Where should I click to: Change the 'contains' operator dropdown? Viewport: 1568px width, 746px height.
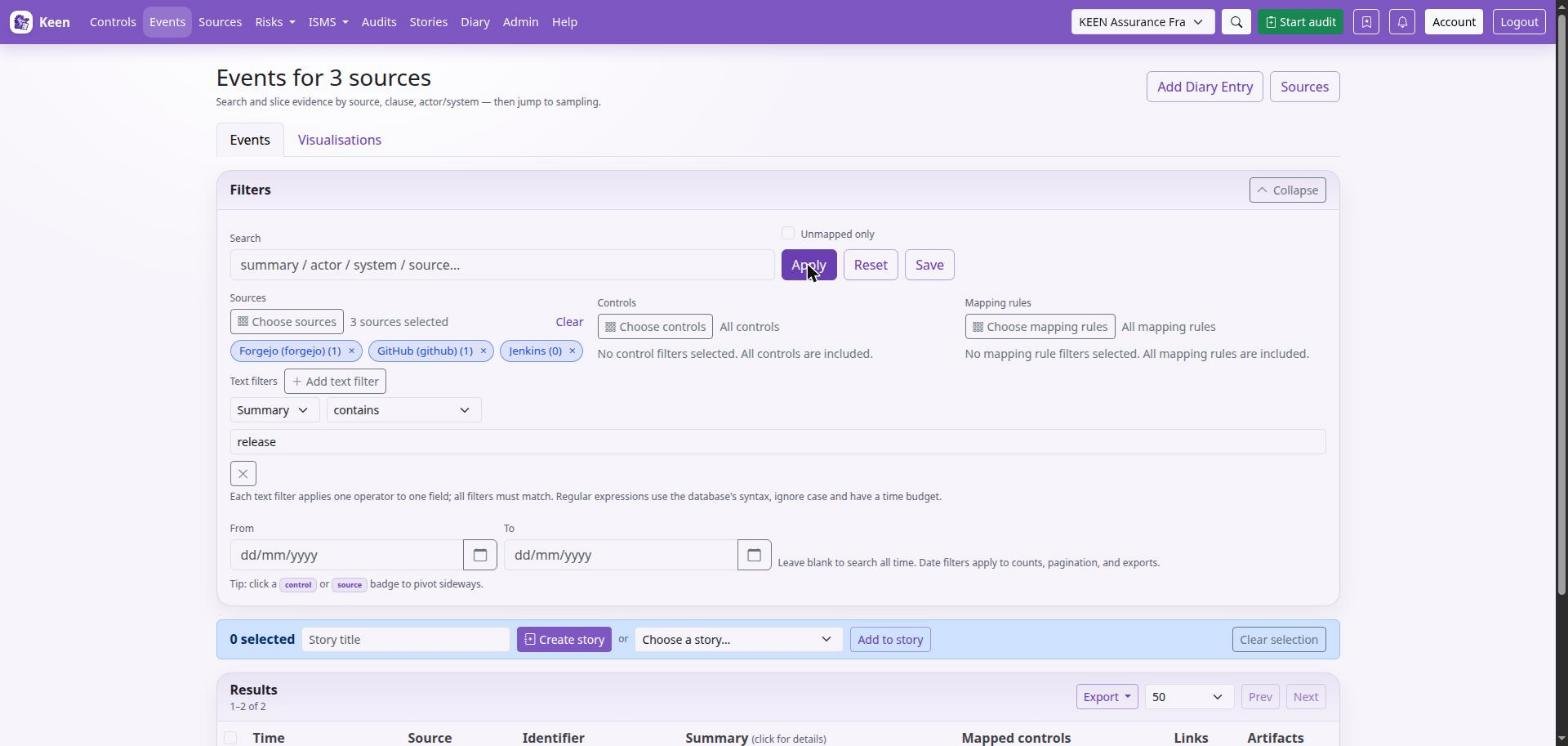tap(404, 410)
